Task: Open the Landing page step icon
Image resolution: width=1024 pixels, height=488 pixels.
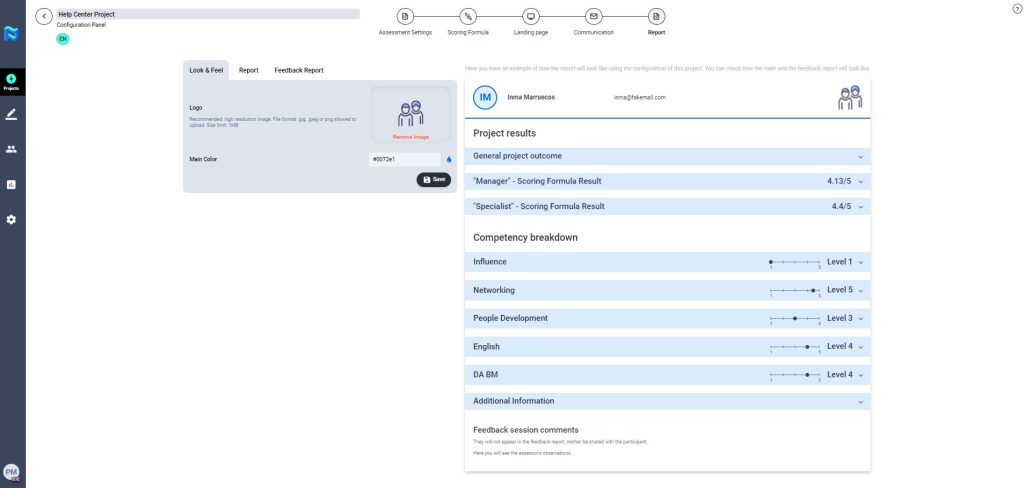Action: 531,17
